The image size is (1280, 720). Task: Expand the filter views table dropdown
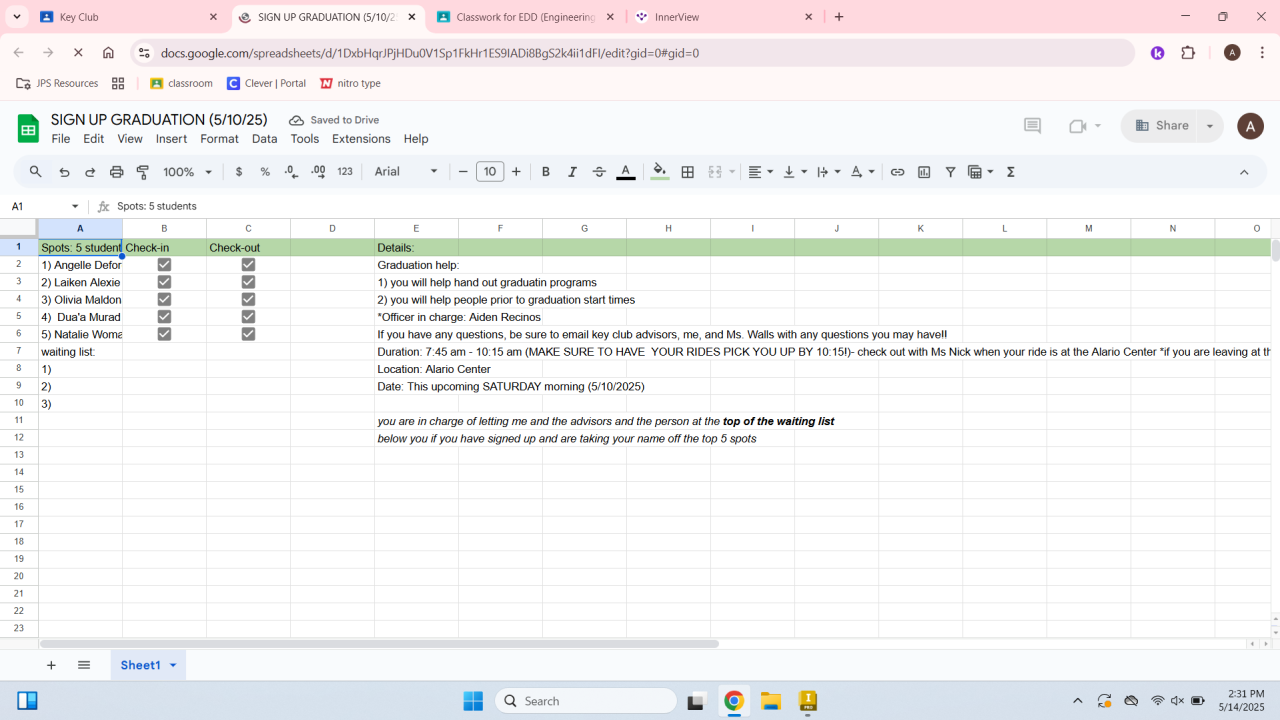pos(990,172)
